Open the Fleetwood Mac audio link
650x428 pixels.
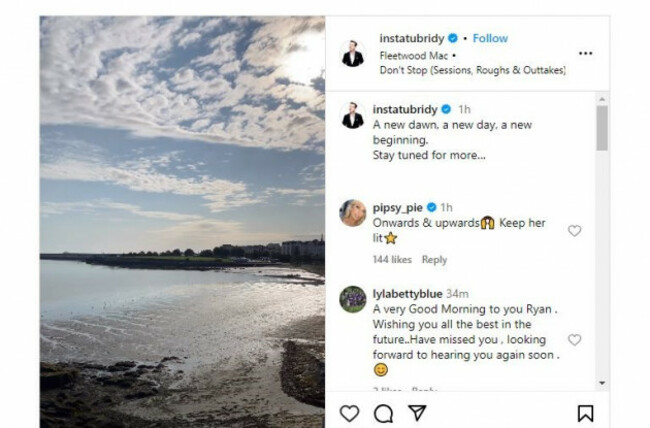[x=412, y=55]
